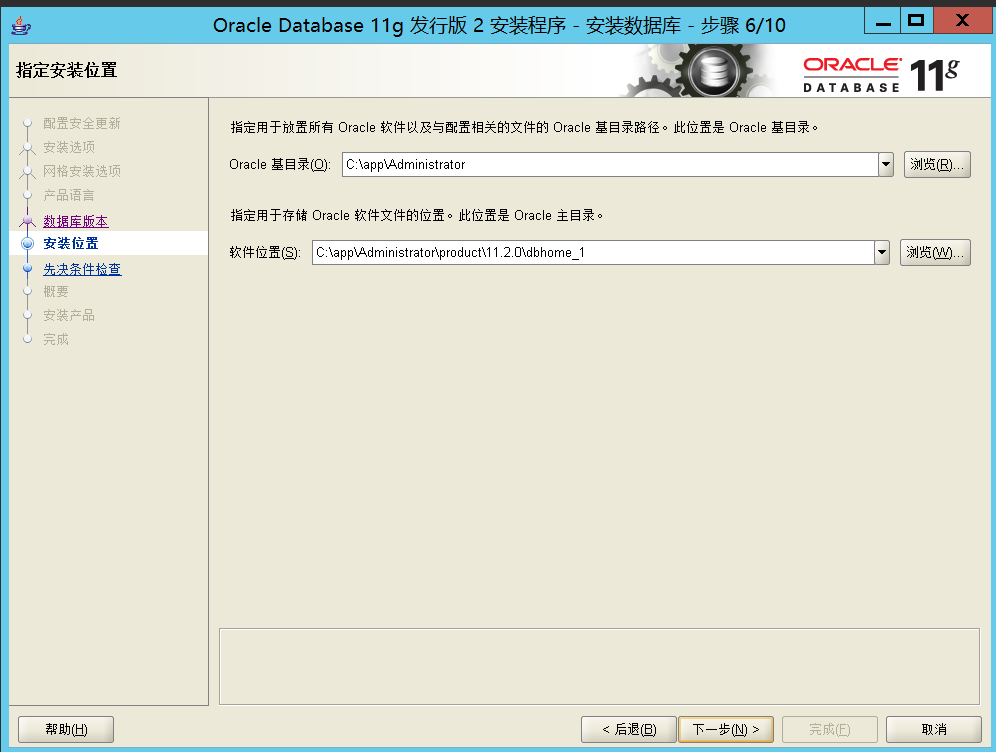This screenshot has width=996, height=752.
Task: Browse for Oracle base directory with 浏览(R)
Action: (x=937, y=164)
